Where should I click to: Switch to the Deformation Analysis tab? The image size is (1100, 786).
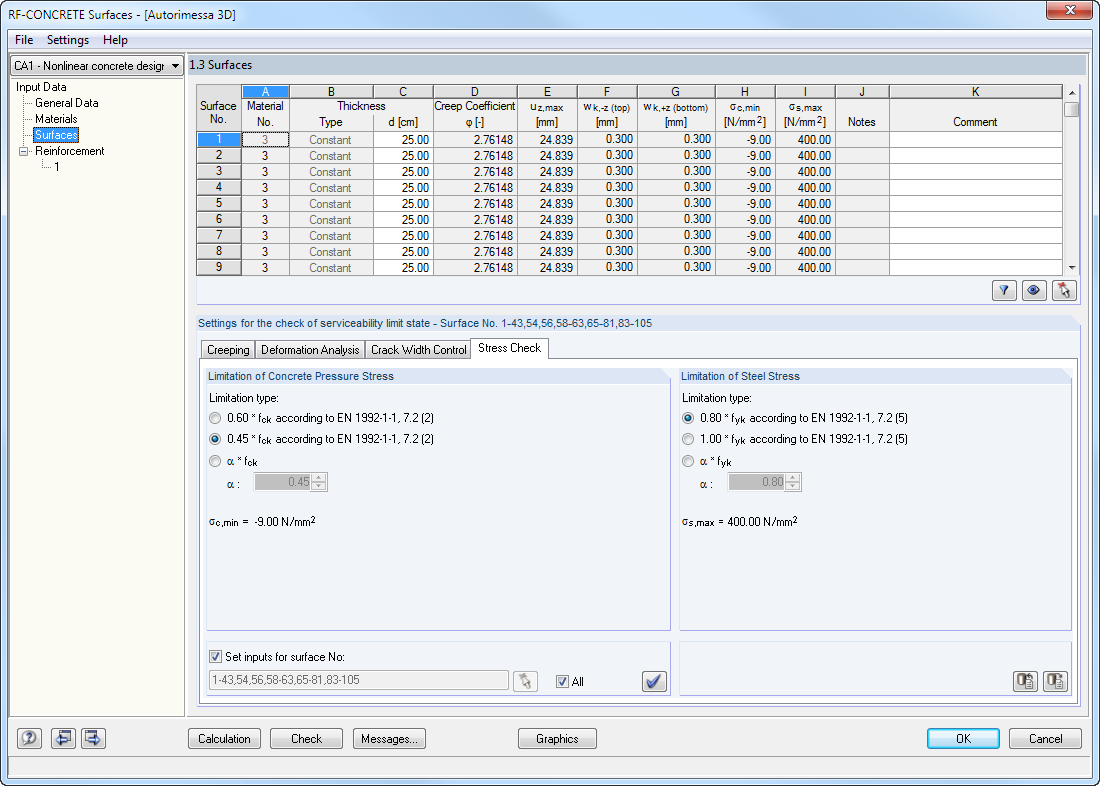[310, 349]
